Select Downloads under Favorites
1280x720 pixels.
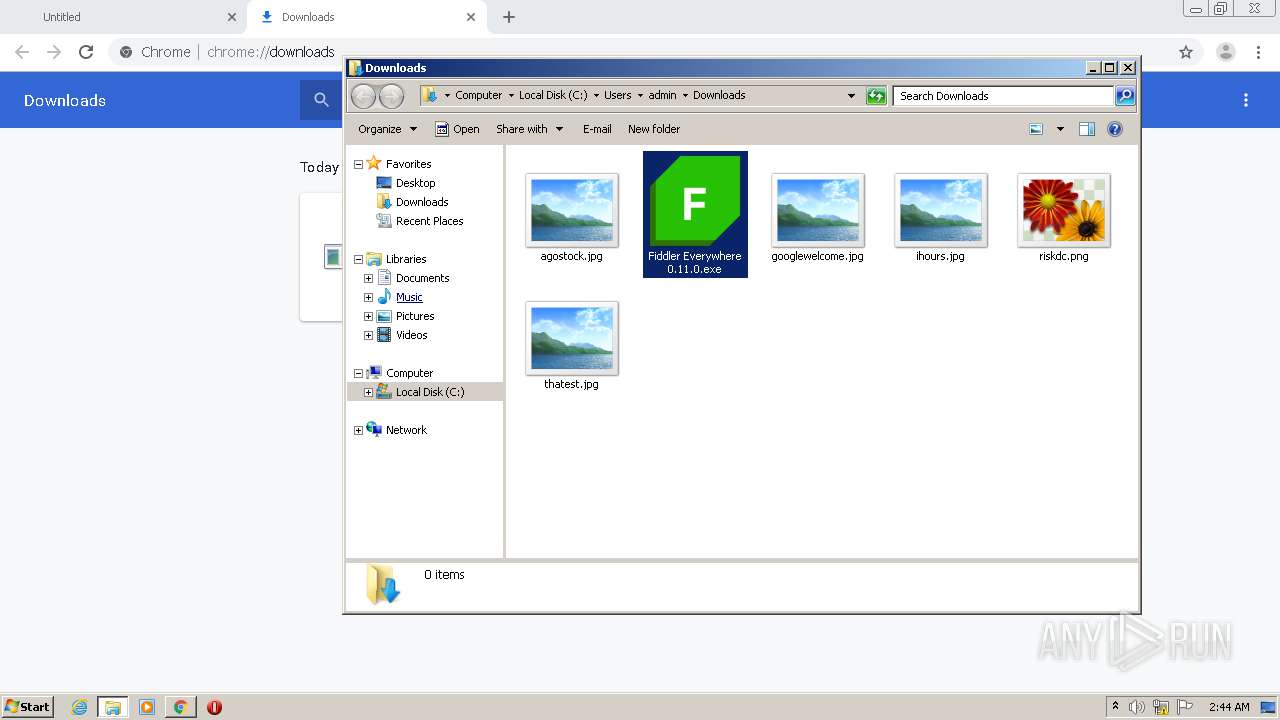422,202
